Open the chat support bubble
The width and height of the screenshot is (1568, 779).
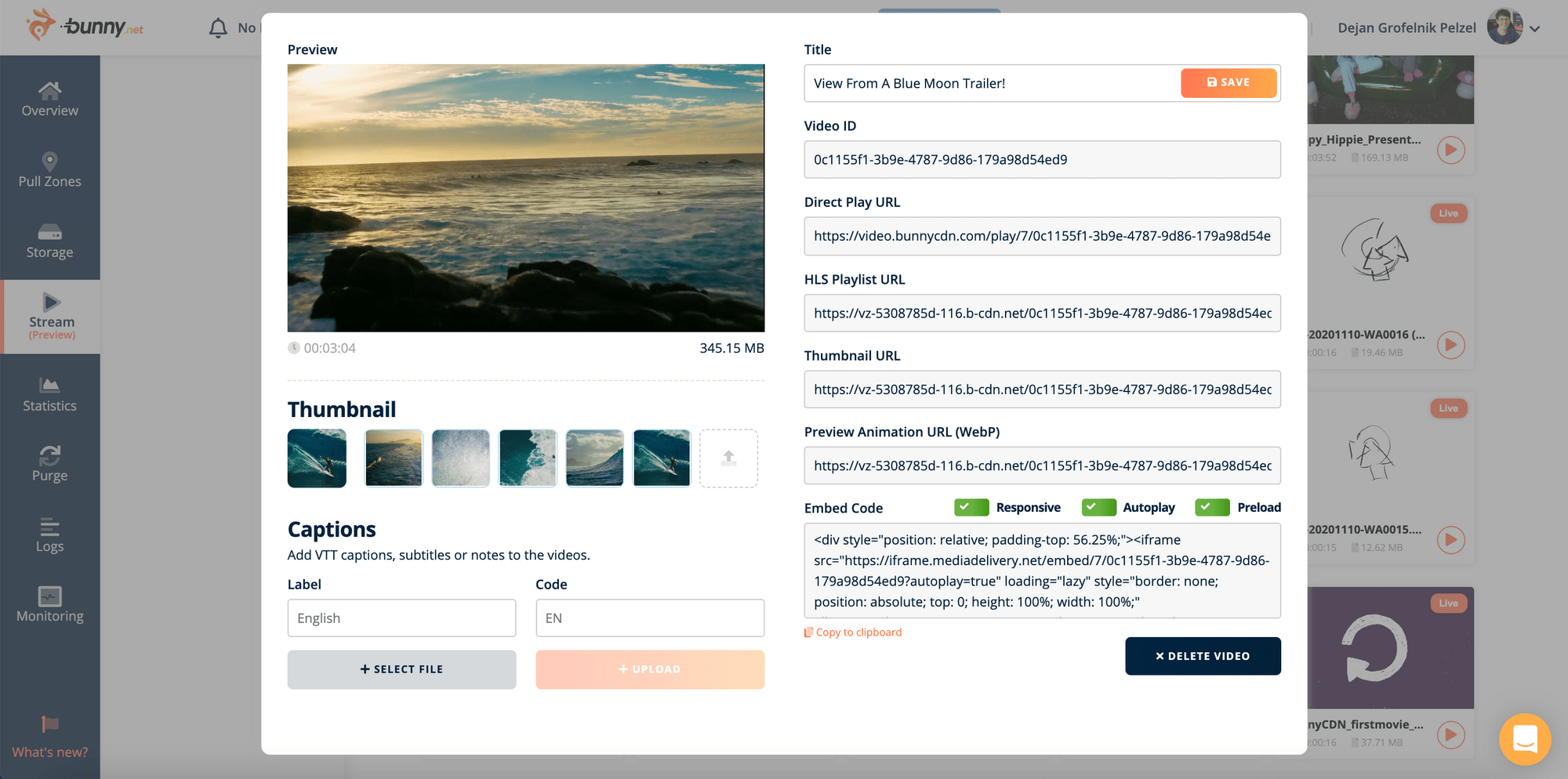click(x=1524, y=739)
